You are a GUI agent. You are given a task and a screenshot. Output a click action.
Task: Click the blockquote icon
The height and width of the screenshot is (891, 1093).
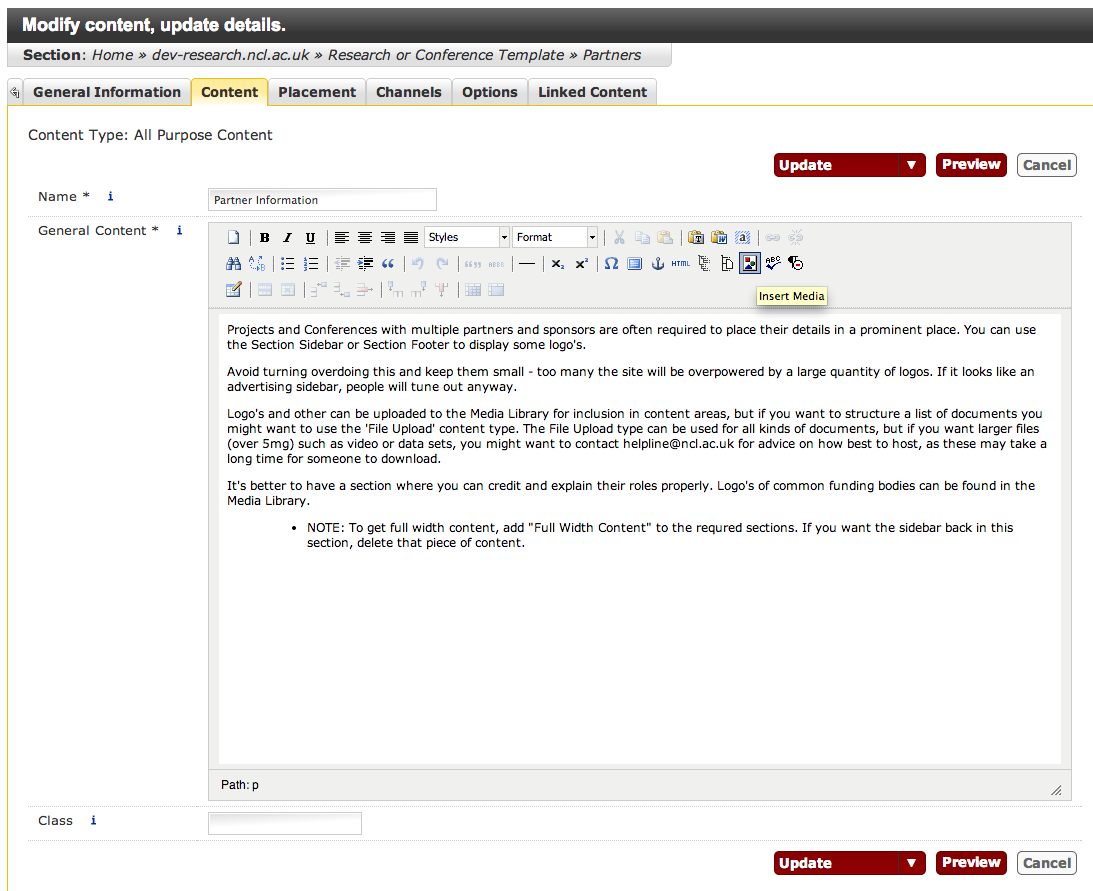[388, 264]
